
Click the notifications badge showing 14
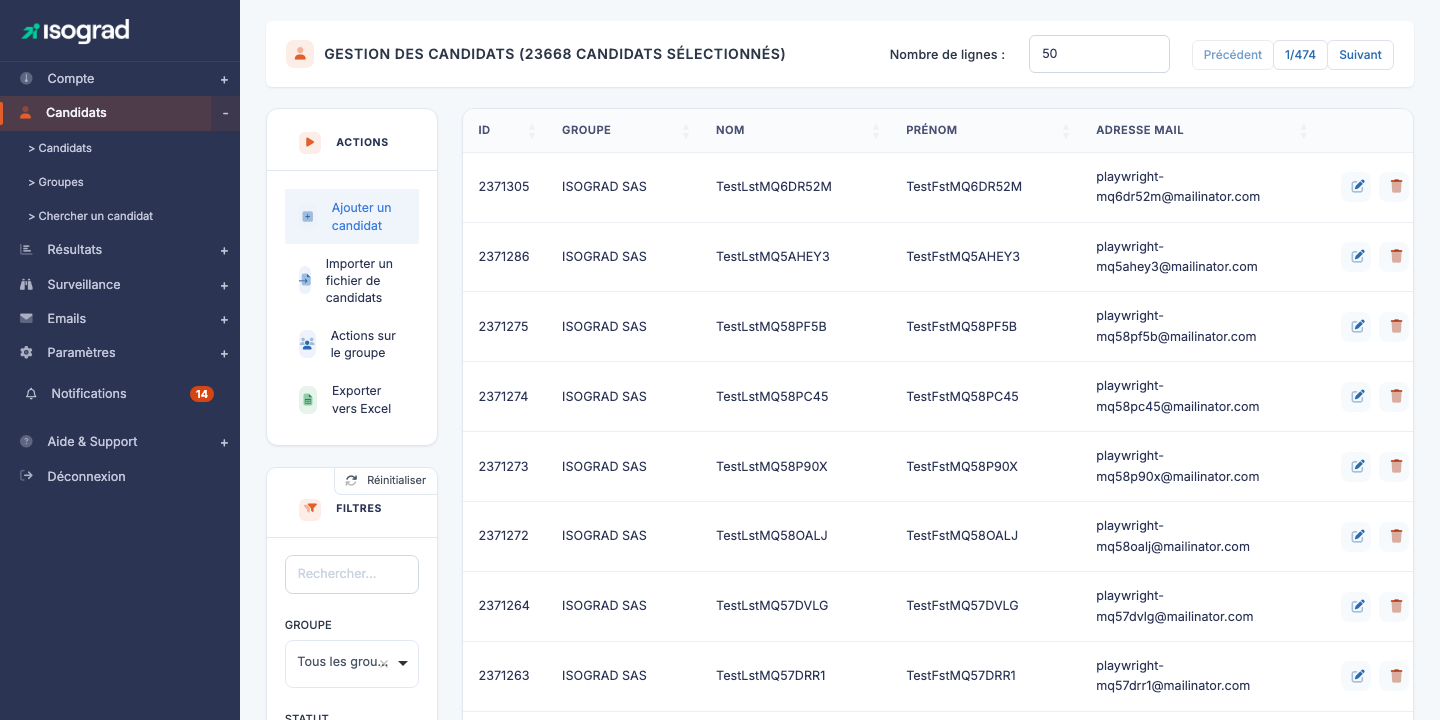pyautogui.click(x=202, y=394)
